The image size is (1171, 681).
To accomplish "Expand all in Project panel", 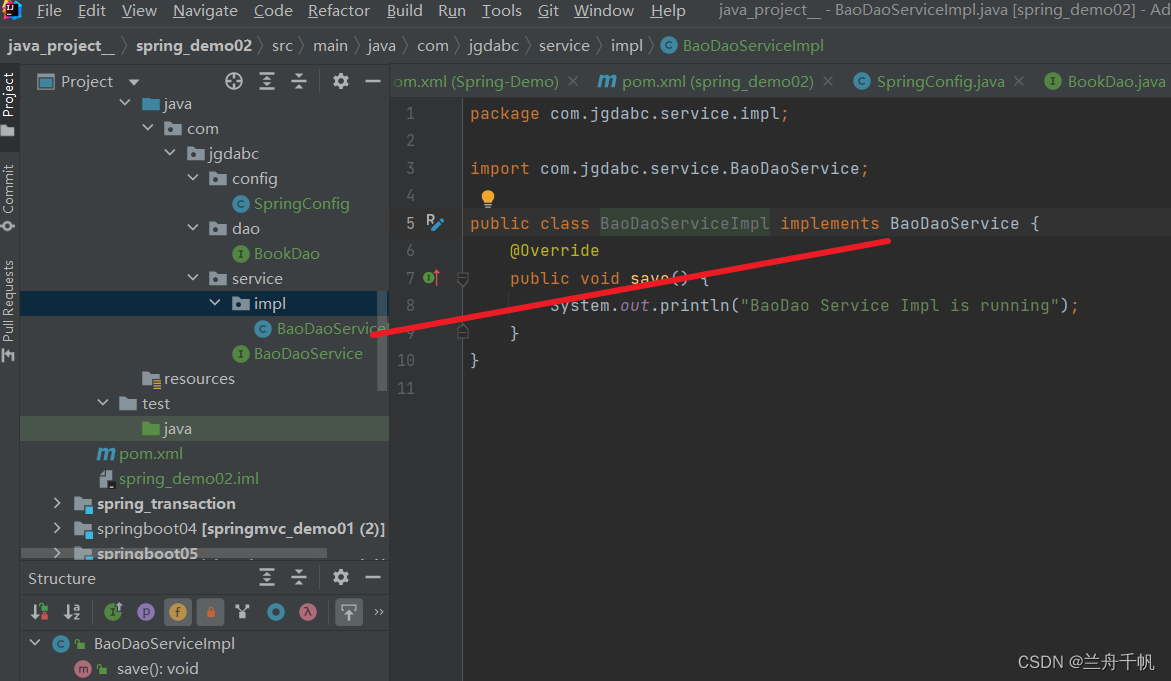I will 267,81.
